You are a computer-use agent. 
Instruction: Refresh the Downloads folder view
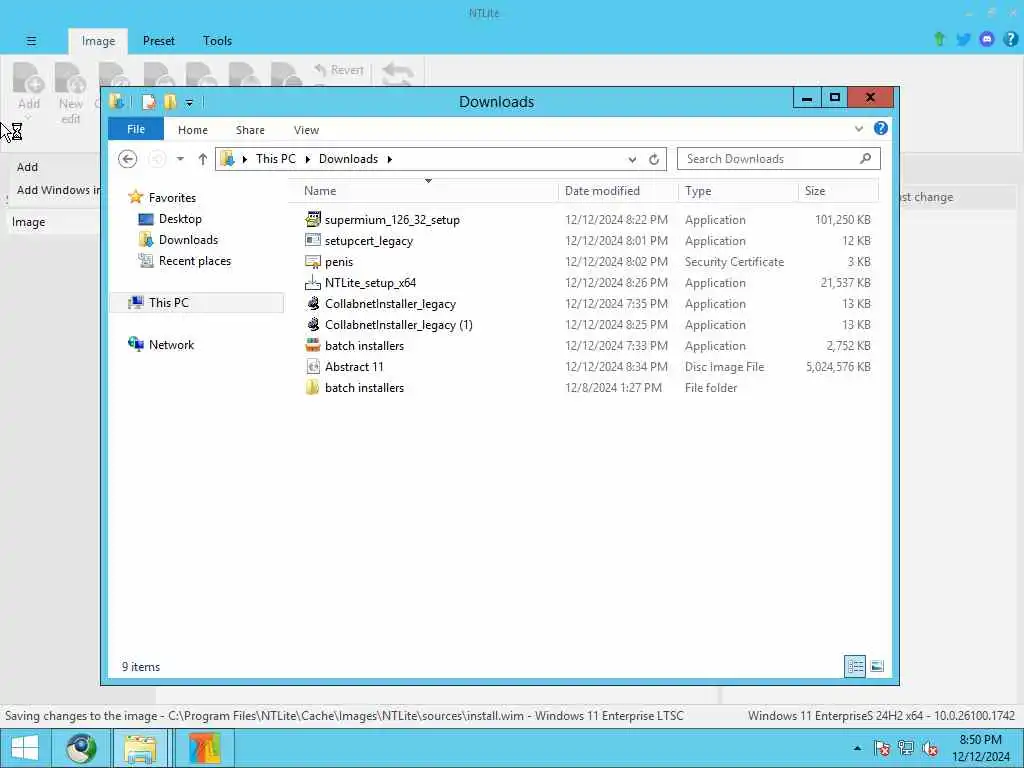click(654, 159)
